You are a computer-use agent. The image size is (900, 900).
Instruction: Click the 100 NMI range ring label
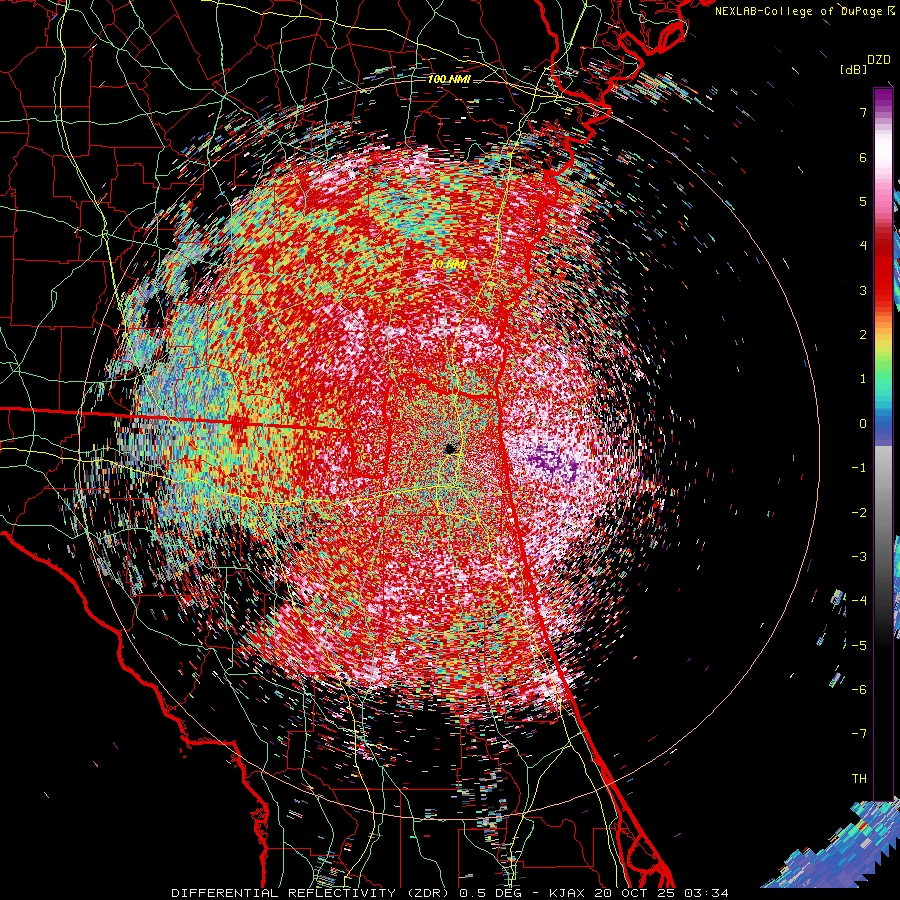449,79
